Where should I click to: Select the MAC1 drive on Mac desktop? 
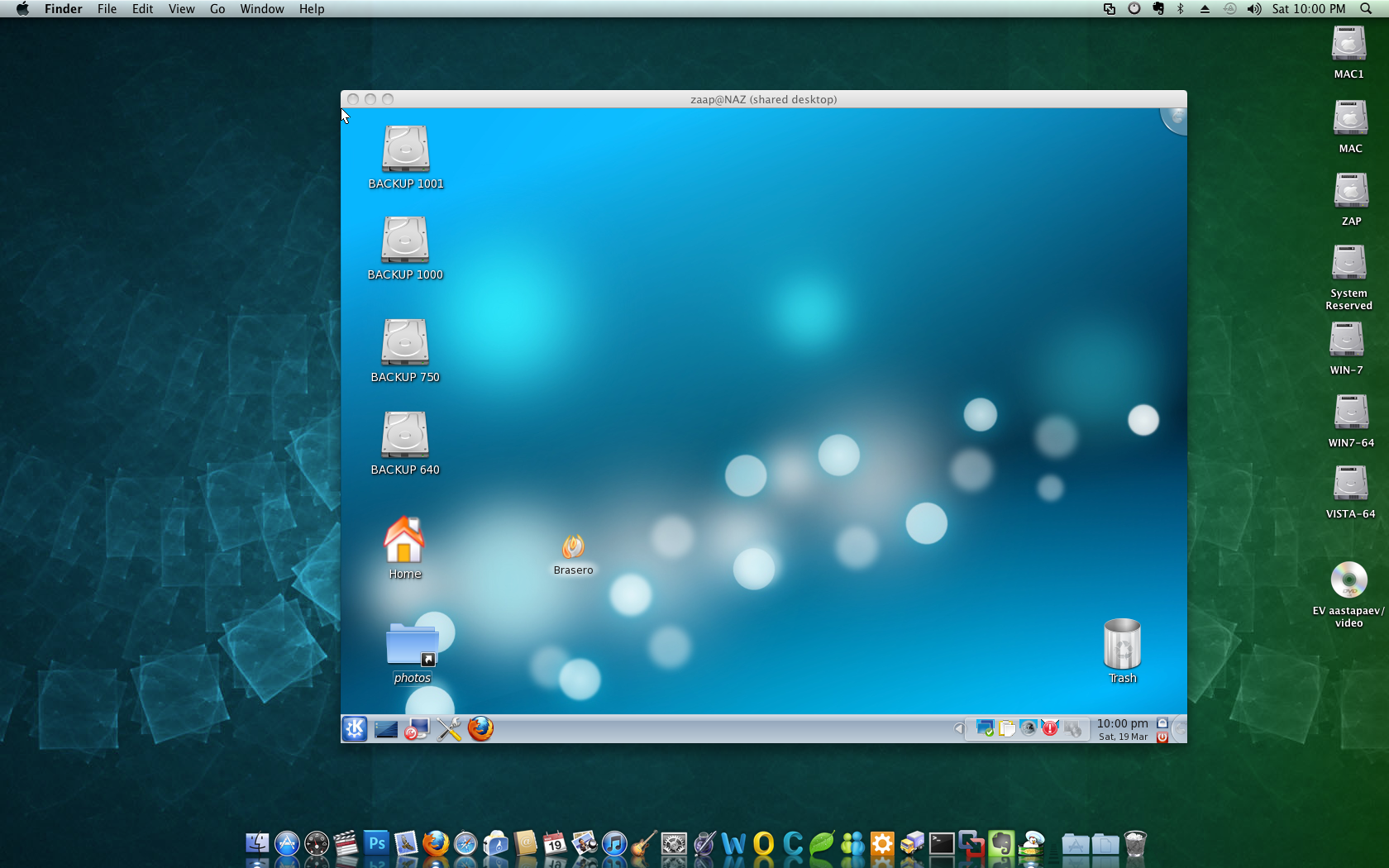pos(1348,51)
